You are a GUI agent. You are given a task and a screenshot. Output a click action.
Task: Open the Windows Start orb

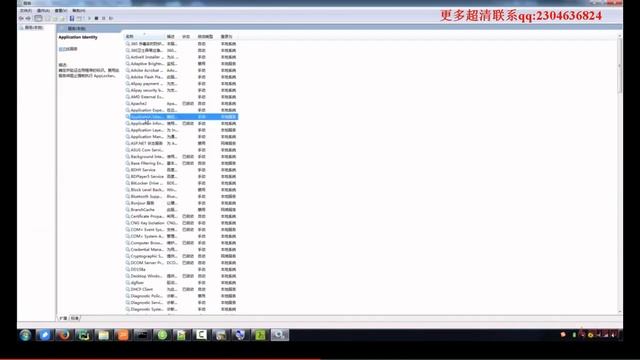coord(25,335)
